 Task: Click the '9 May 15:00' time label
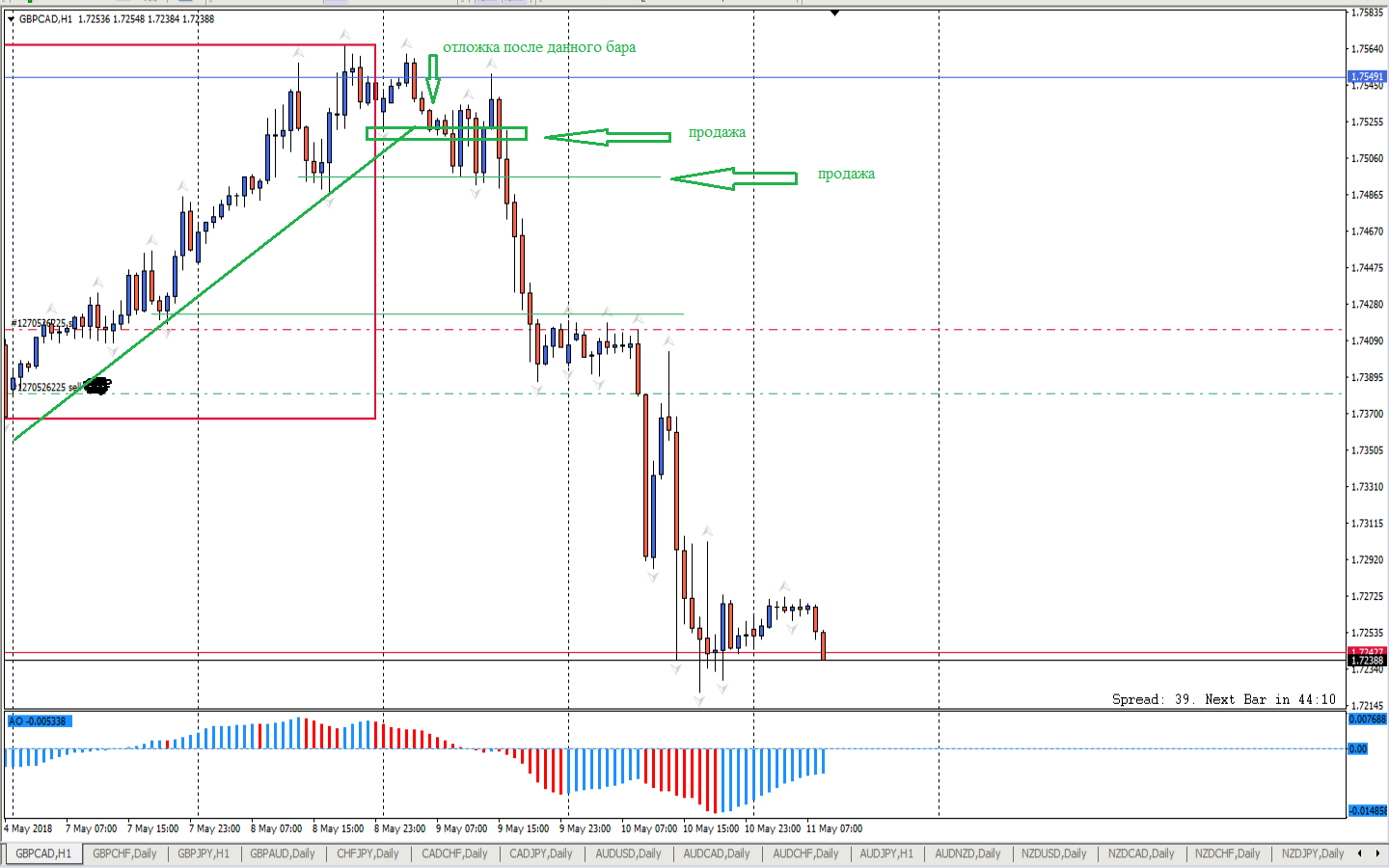coord(523,828)
